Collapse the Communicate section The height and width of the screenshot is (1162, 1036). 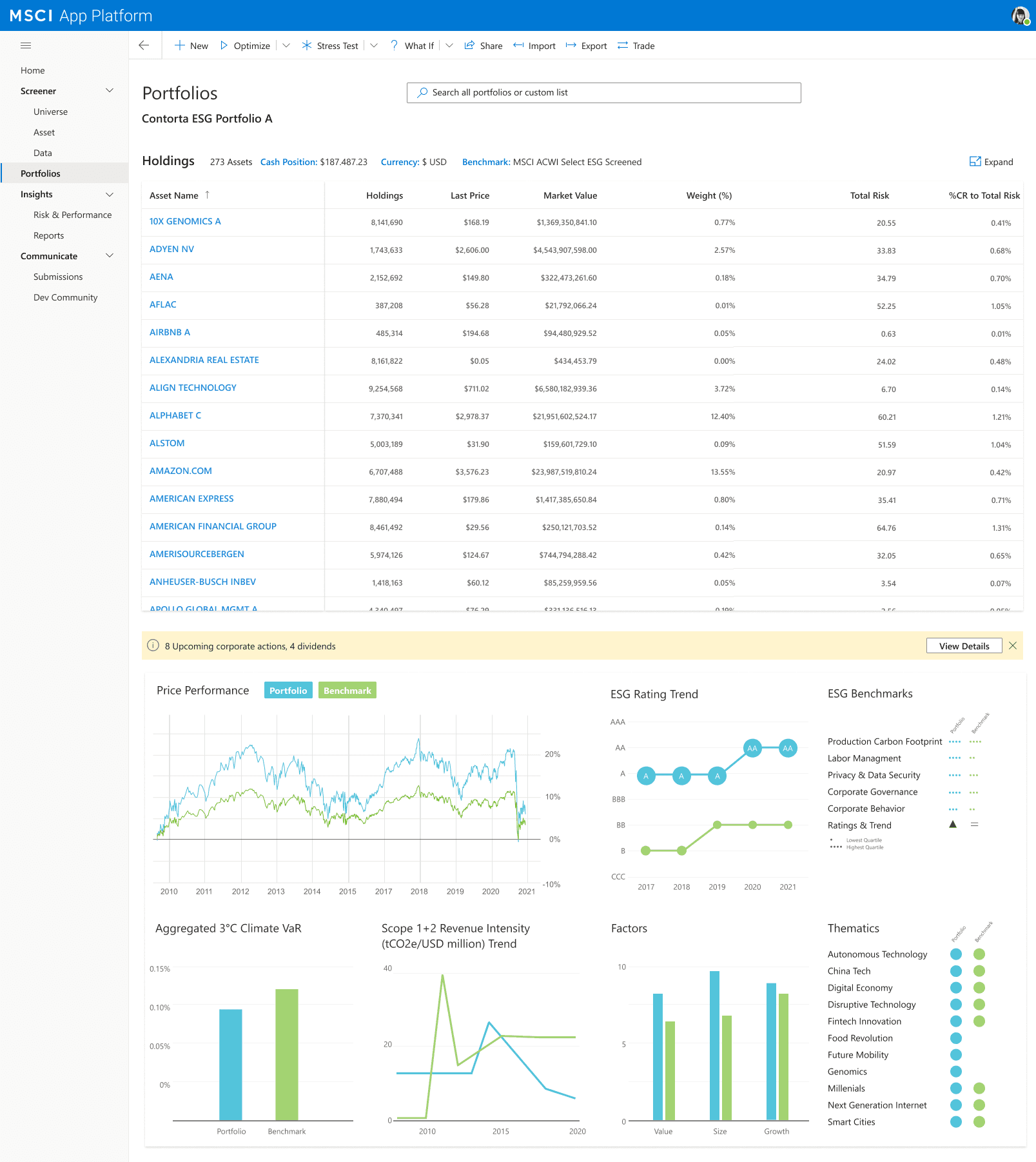click(110, 256)
